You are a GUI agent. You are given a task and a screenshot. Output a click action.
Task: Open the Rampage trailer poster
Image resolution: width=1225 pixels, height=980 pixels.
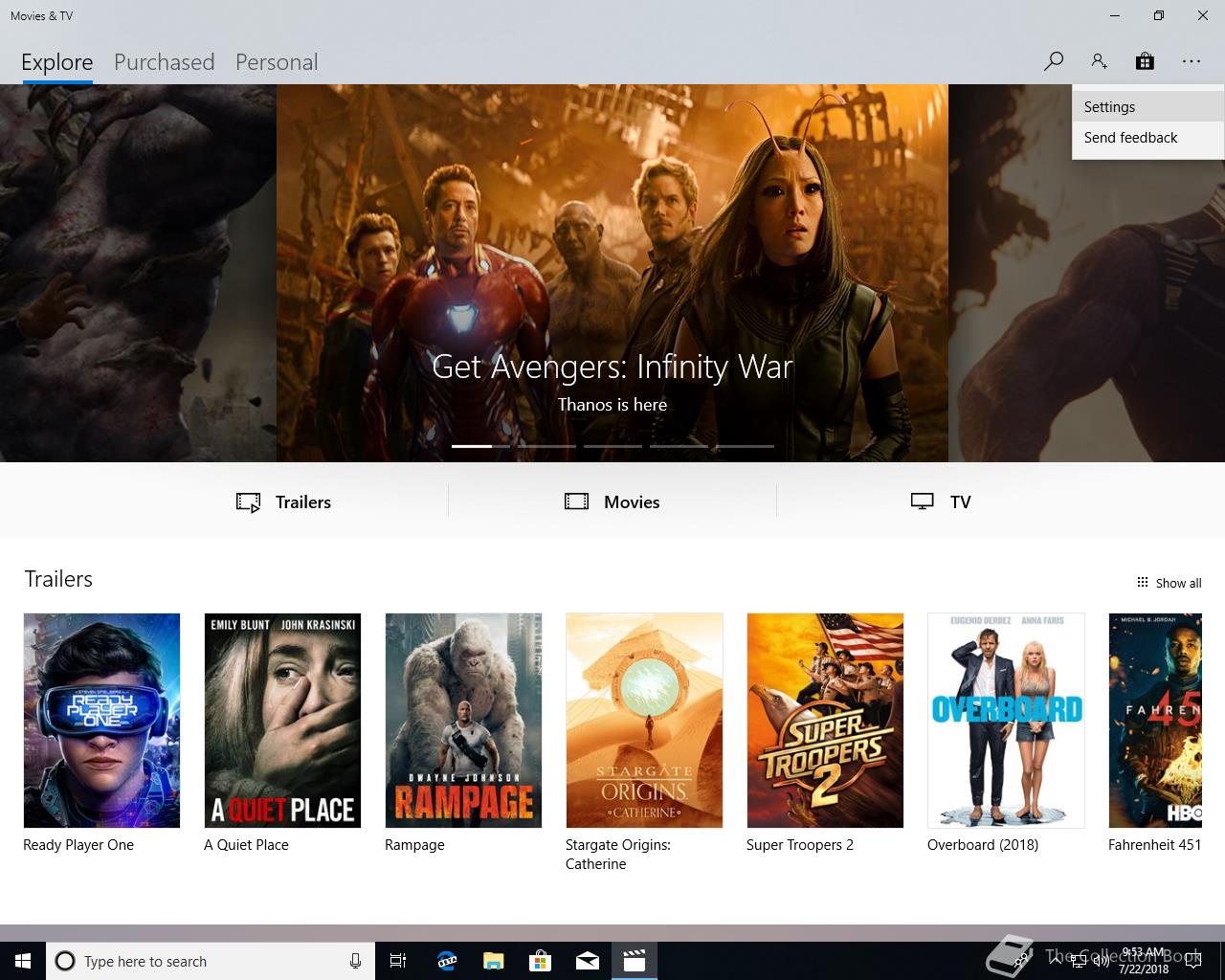(x=463, y=721)
